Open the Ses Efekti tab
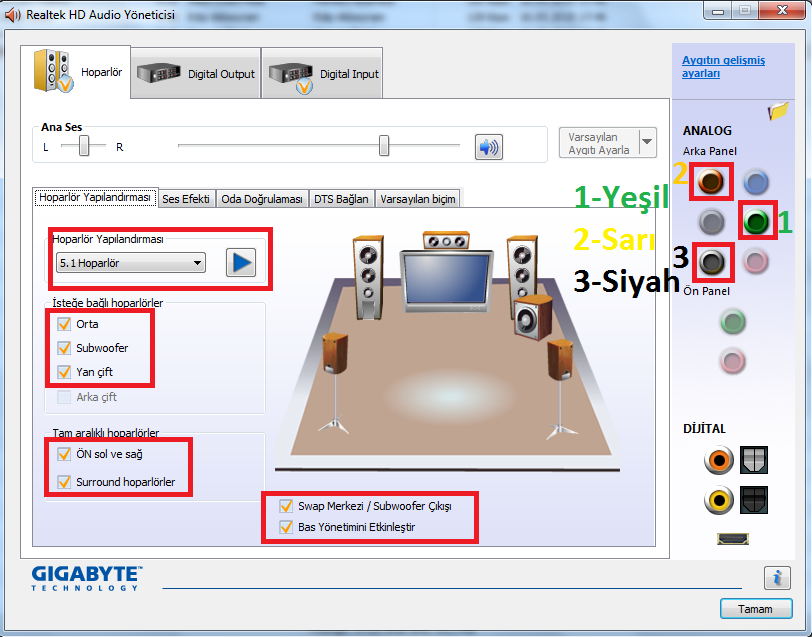The height and width of the screenshot is (637, 812). pyautogui.click(x=186, y=199)
